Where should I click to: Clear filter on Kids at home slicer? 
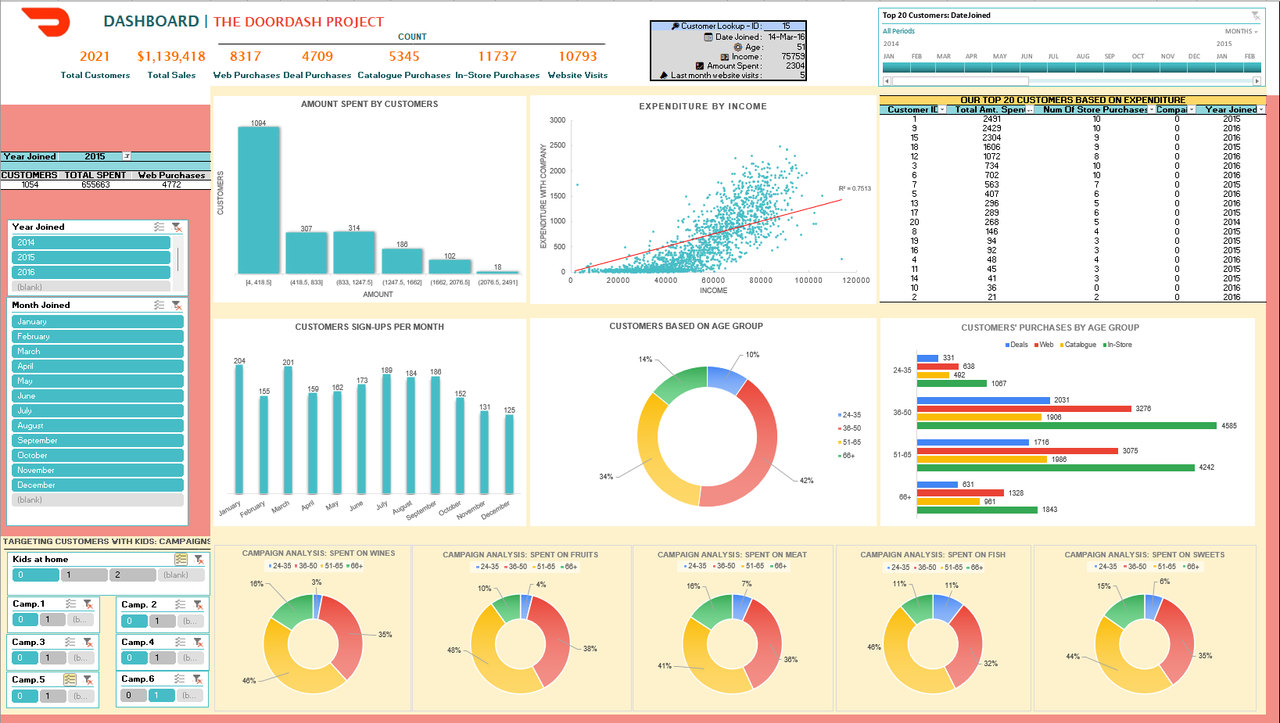pyautogui.click(x=199, y=559)
